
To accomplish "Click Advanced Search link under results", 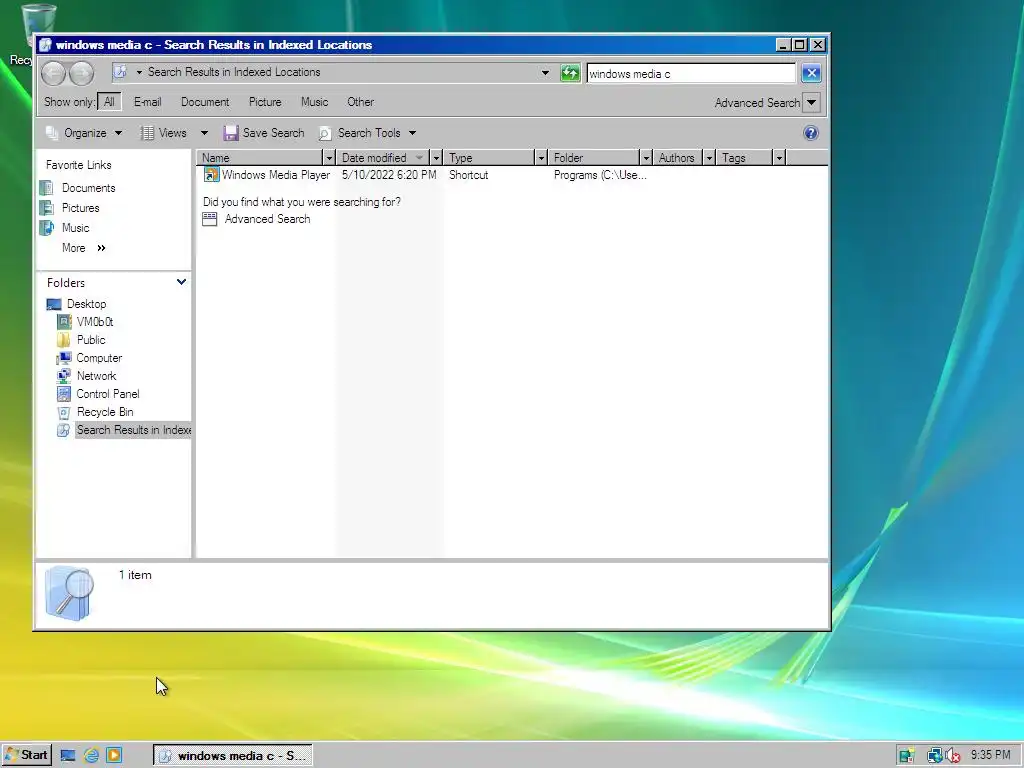I will pos(268,219).
